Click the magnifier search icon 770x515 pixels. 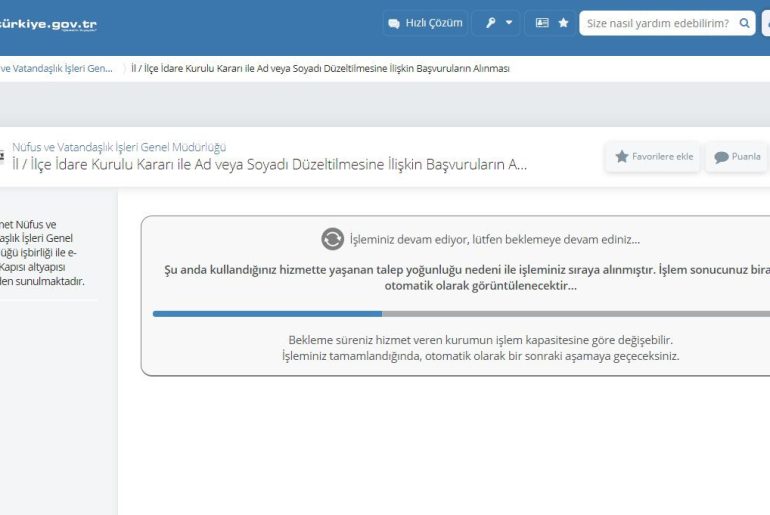pos(744,23)
